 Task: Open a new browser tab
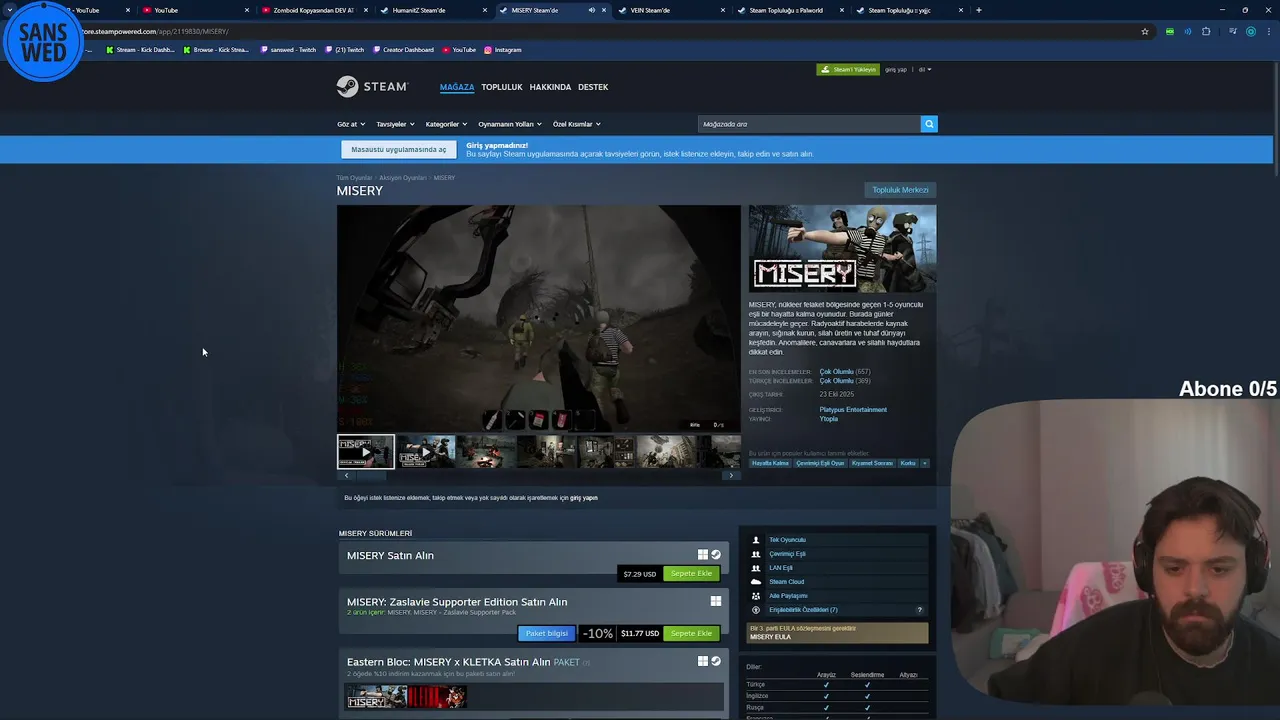978,10
